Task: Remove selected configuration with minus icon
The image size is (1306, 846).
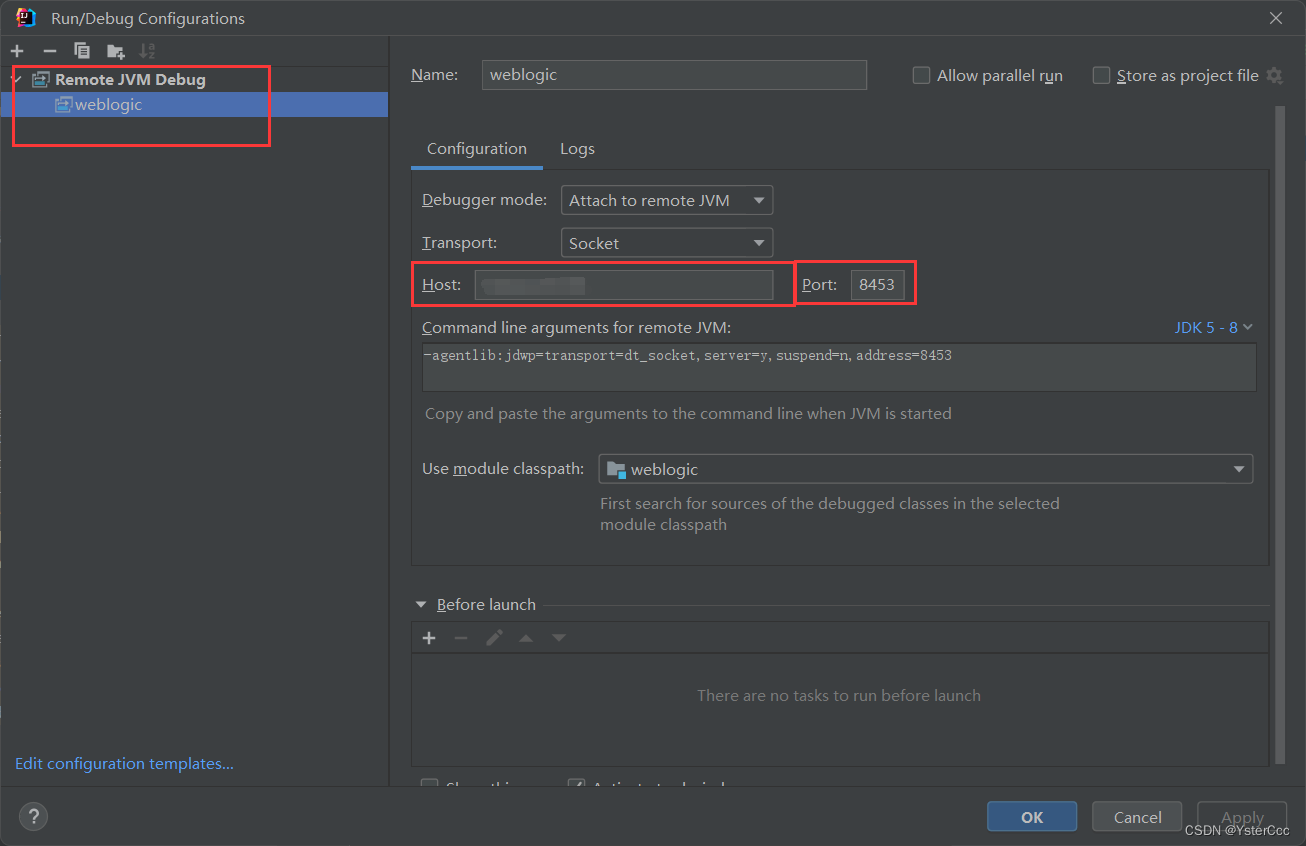Action: [x=50, y=51]
